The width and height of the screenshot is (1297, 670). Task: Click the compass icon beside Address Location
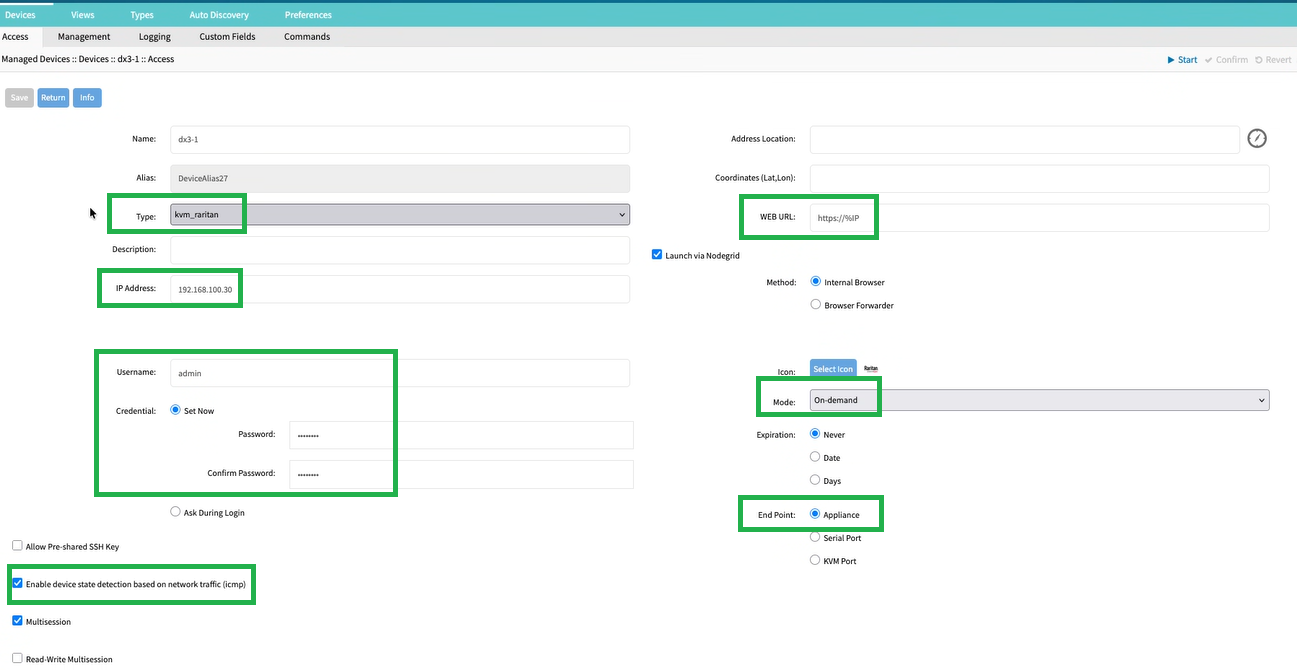click(1257, 139)
